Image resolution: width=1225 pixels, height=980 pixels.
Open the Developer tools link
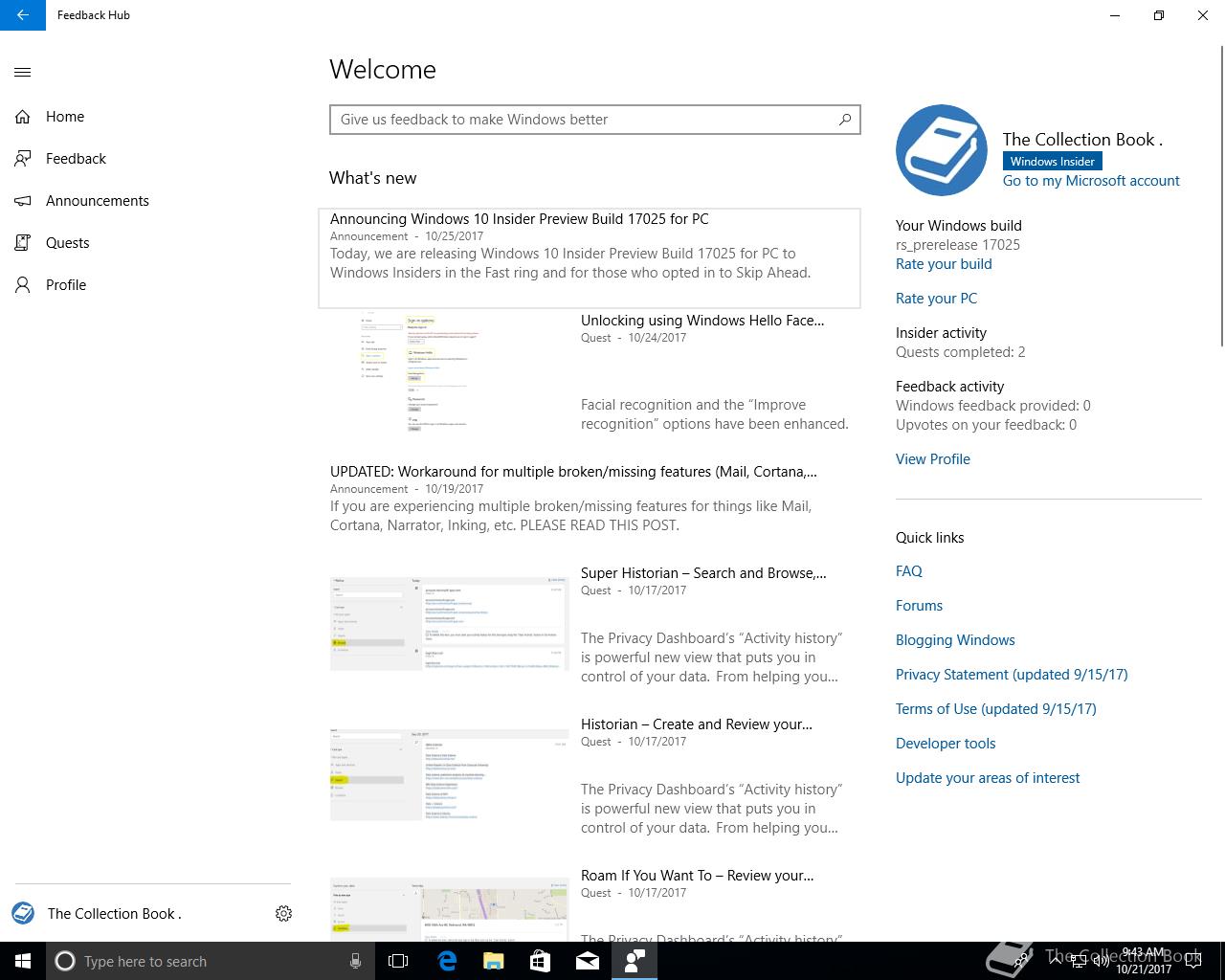pyautogui.click(x=946, y=744)
